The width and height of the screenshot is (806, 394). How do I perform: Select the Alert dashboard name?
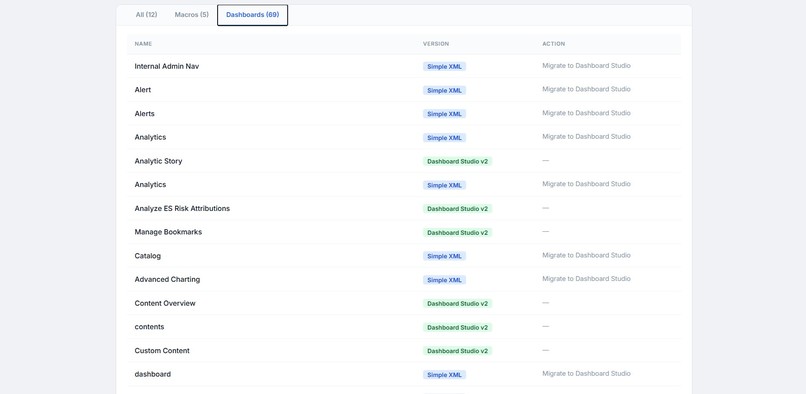[x=143, y=90]
